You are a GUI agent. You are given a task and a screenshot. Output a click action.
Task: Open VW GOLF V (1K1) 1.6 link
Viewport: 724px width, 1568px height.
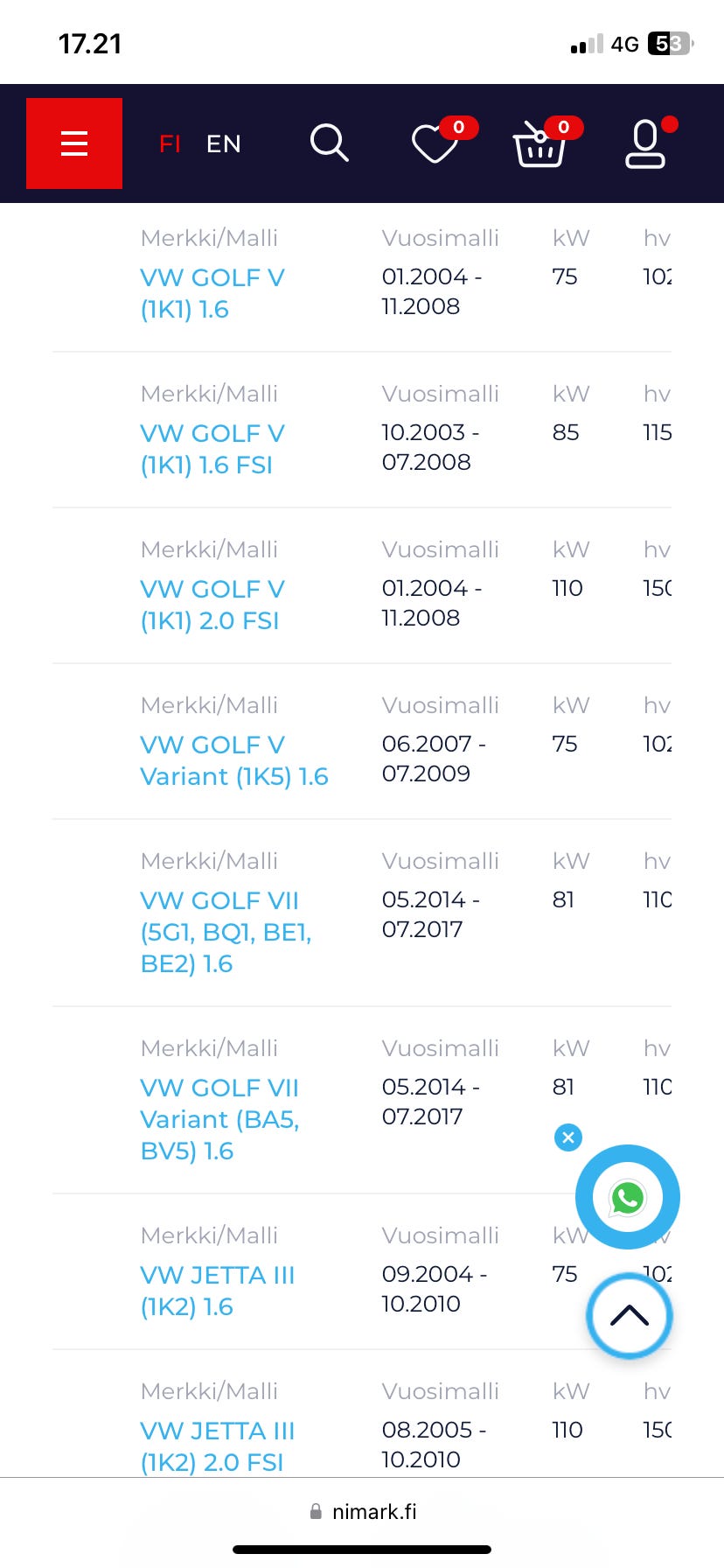[212, 293]
